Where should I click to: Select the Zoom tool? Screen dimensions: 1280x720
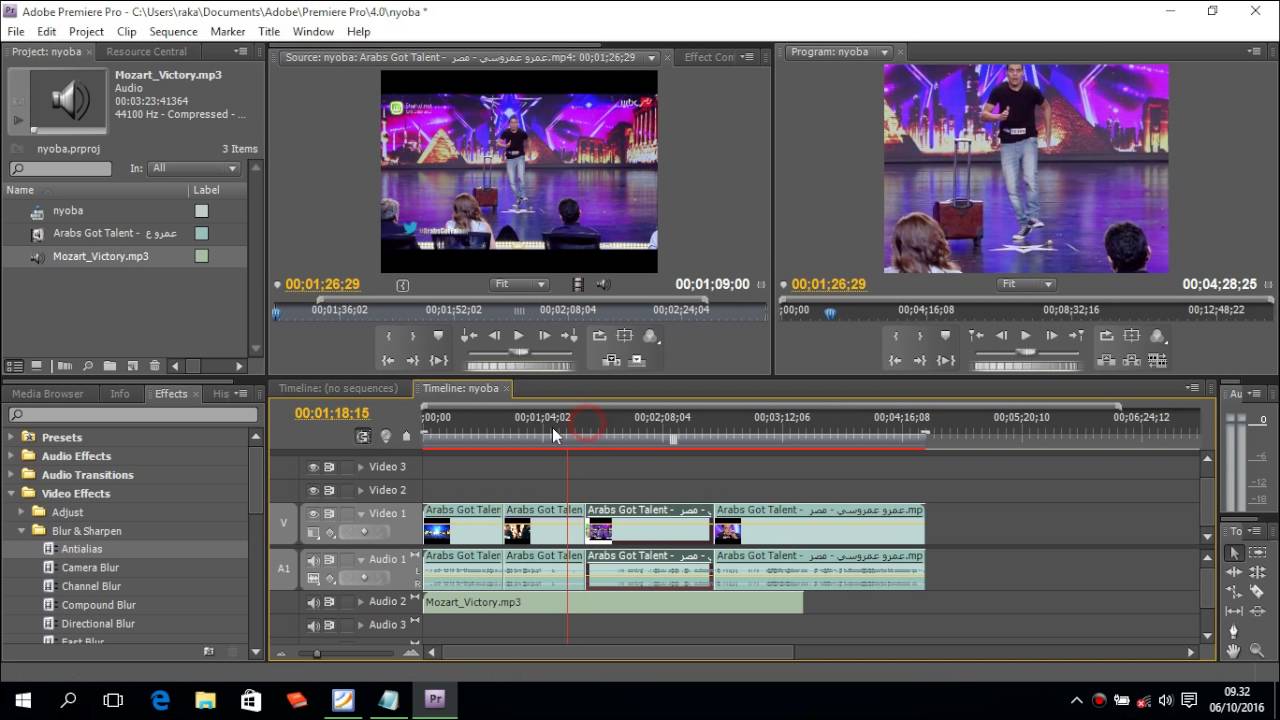point(1257,650)
